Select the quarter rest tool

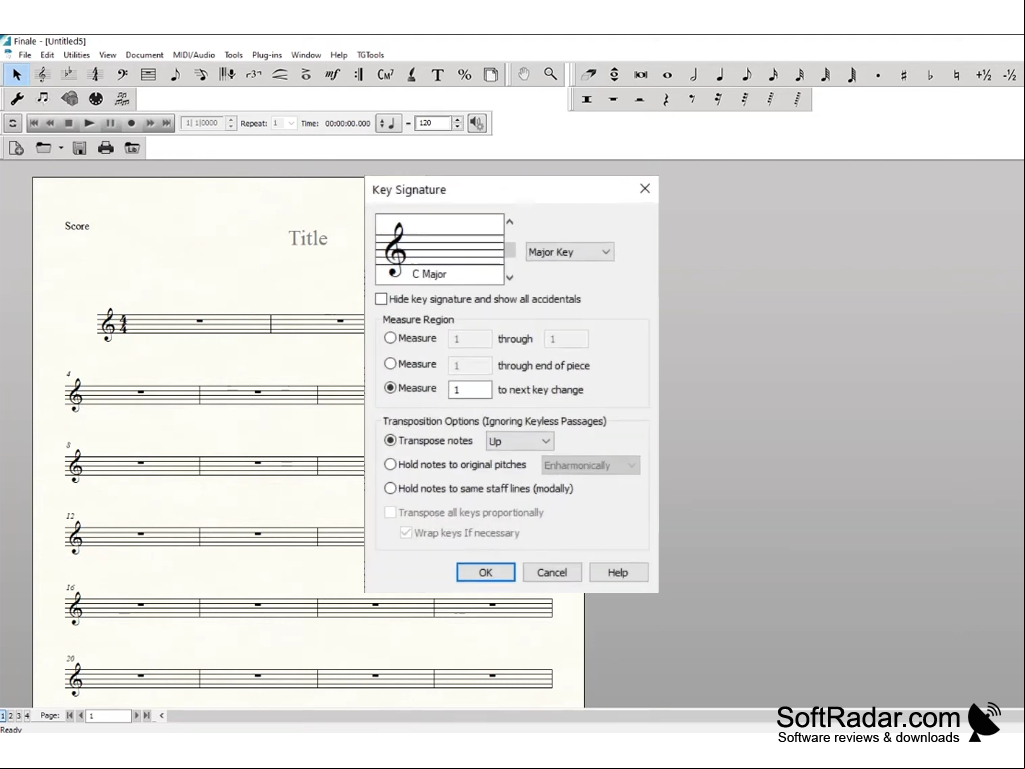coord(665,99)
